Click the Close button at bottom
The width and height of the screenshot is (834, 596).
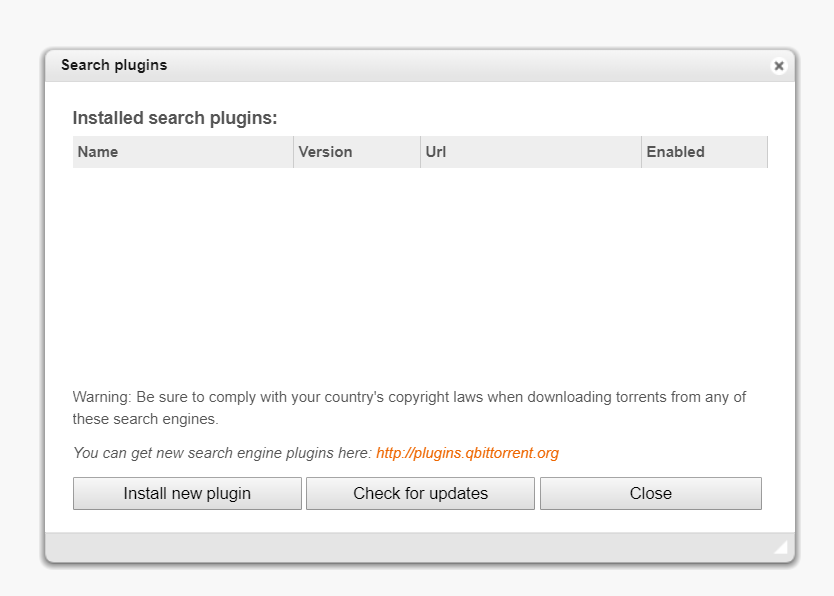pos(650,493)
